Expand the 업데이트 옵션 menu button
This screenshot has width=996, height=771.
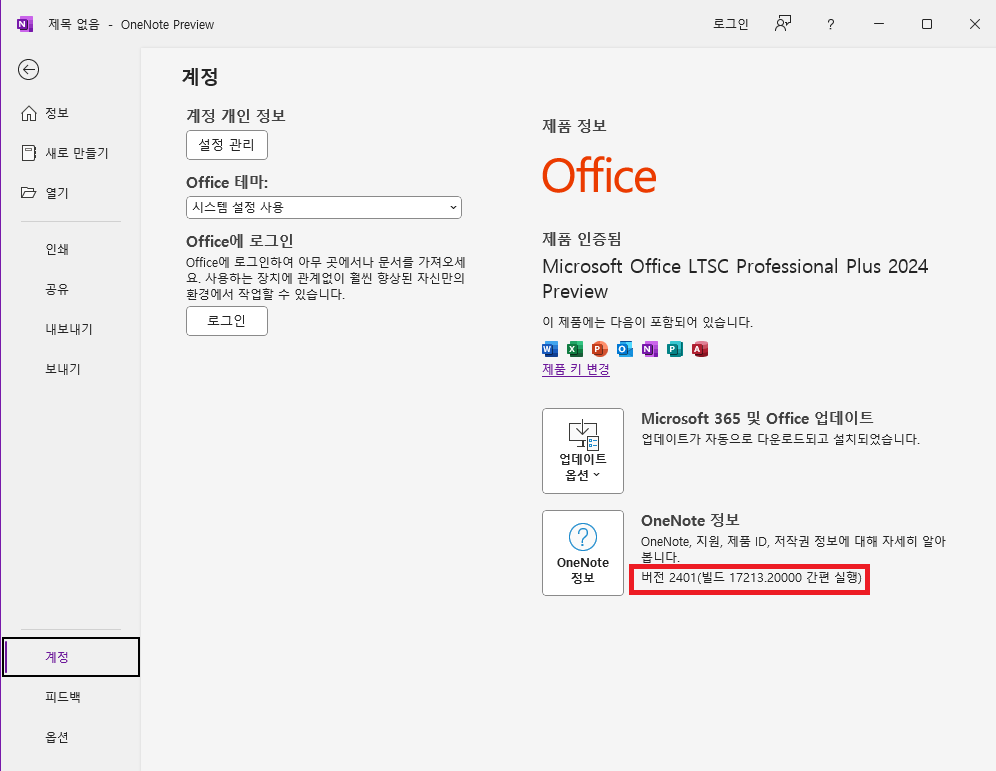582,451
